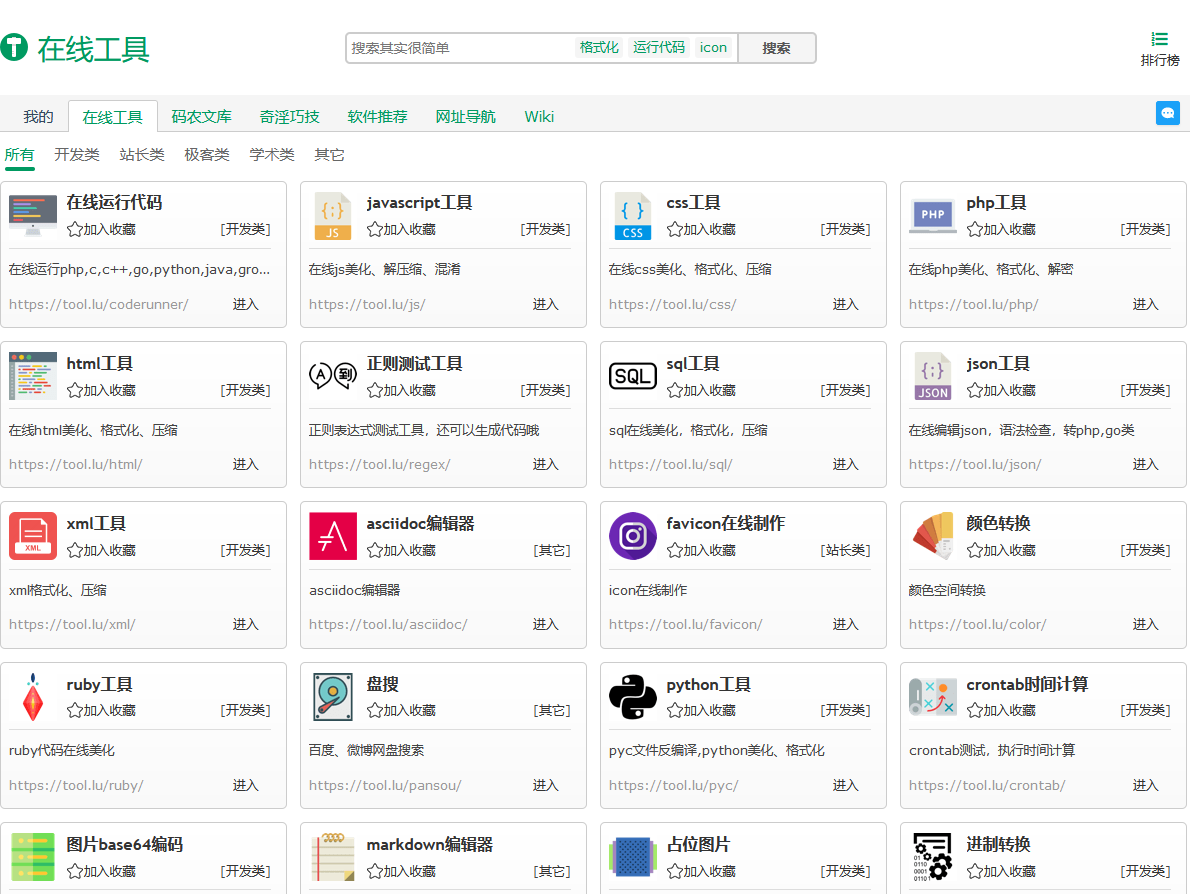1190x894 pixels.
Task: Open the asciidoc编辑器 red icon
Action: tap(332, 536)
